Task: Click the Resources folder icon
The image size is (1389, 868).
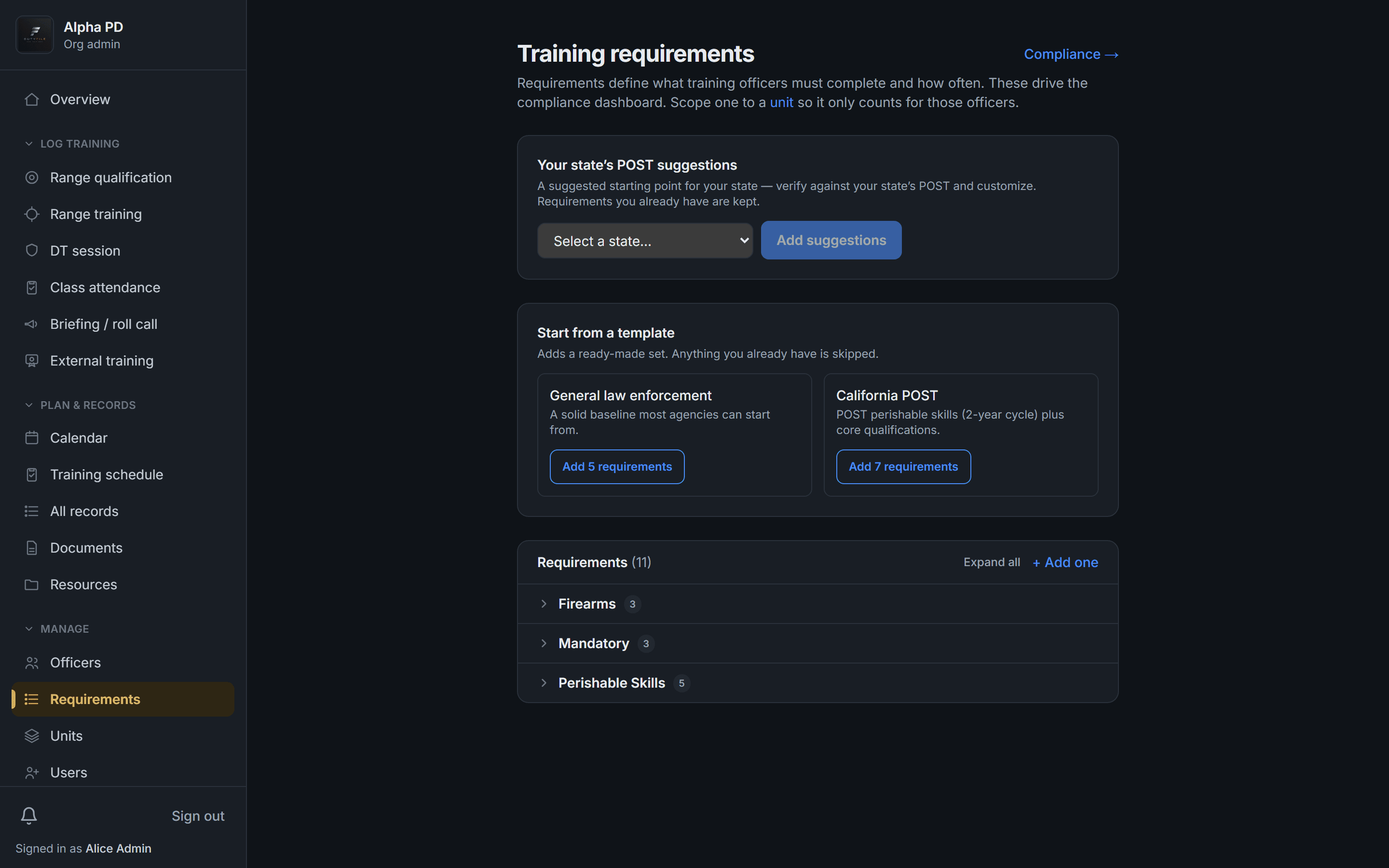Action: [x=31, y=585]
